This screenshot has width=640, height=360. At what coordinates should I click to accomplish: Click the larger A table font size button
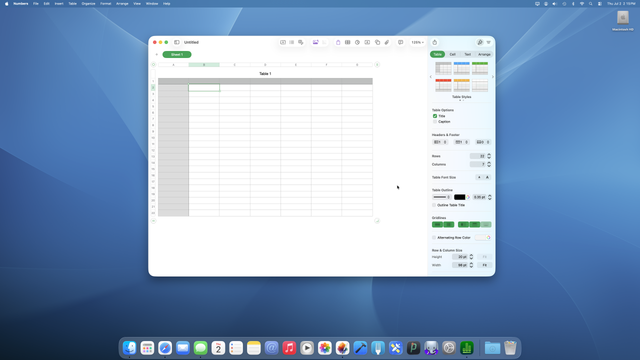tap(487, 177)
